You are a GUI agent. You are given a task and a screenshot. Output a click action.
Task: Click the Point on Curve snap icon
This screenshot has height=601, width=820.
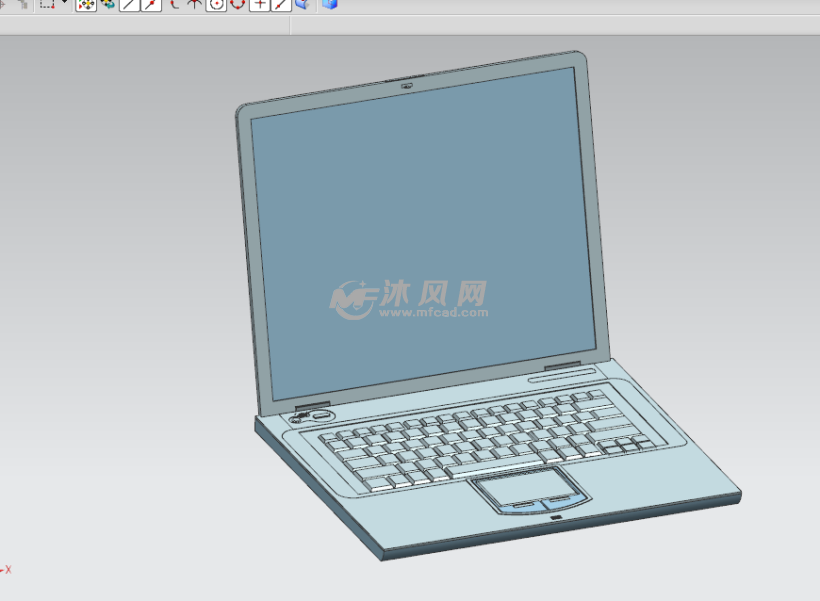coord(280,4)
